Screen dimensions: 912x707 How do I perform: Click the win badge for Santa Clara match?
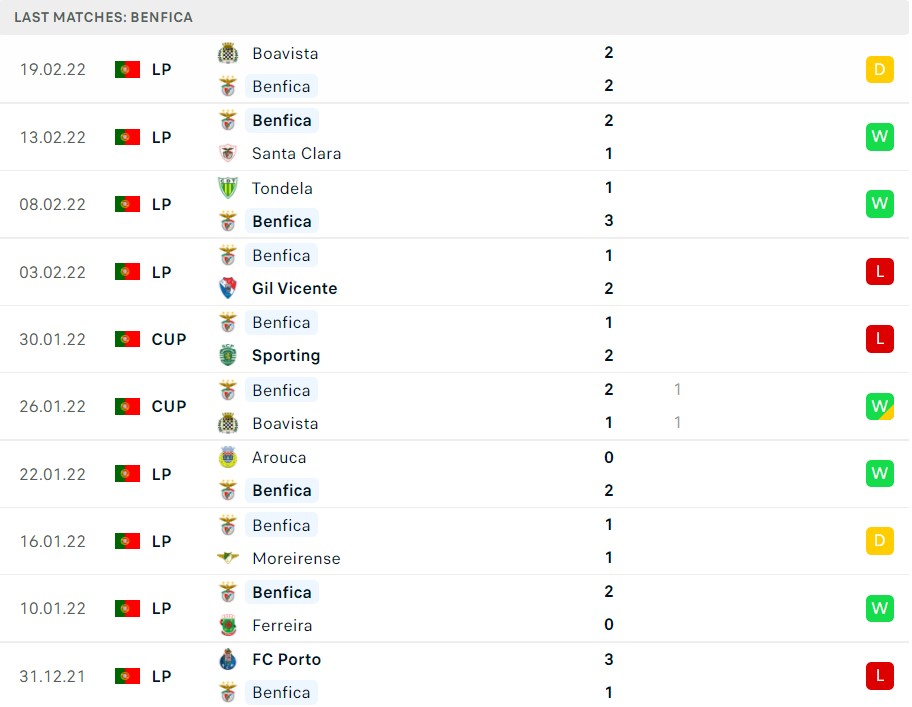[879, 137]
